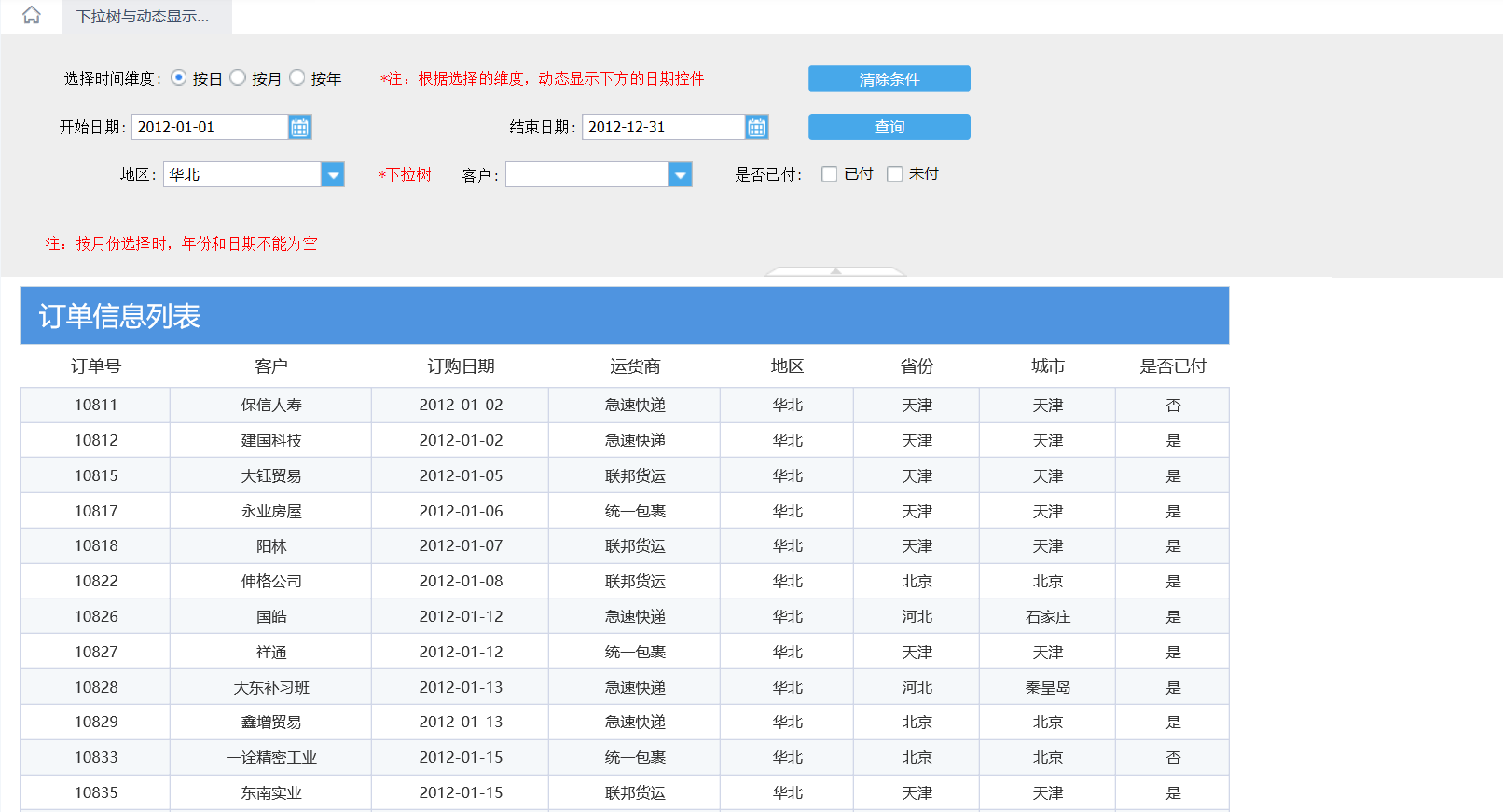
Task: Click the 是否已付 column header
Action: [x=1173, y=366]
